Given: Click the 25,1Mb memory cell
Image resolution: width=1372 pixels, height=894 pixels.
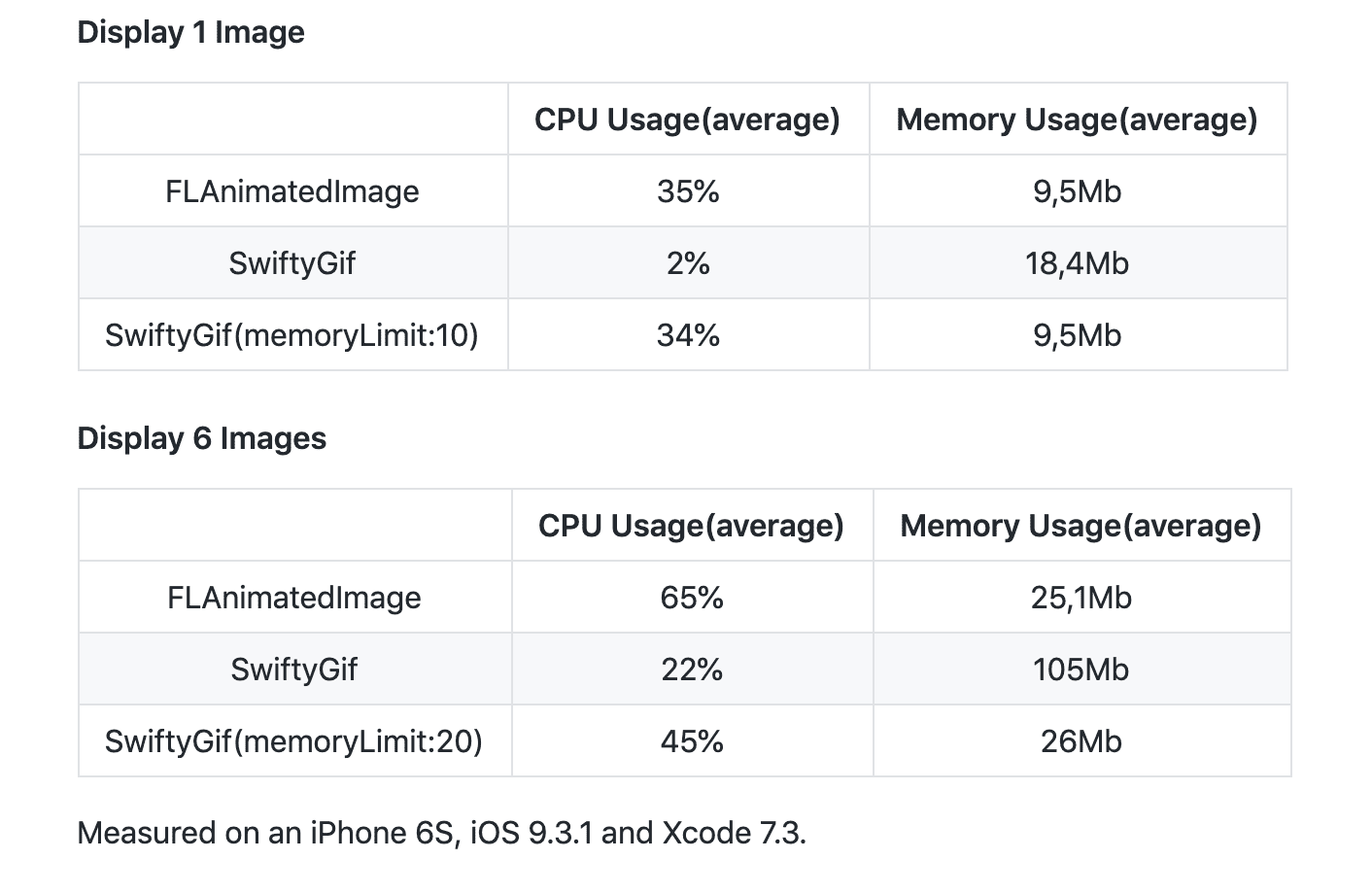Looking at the screenshot, I should [1081, 598].
